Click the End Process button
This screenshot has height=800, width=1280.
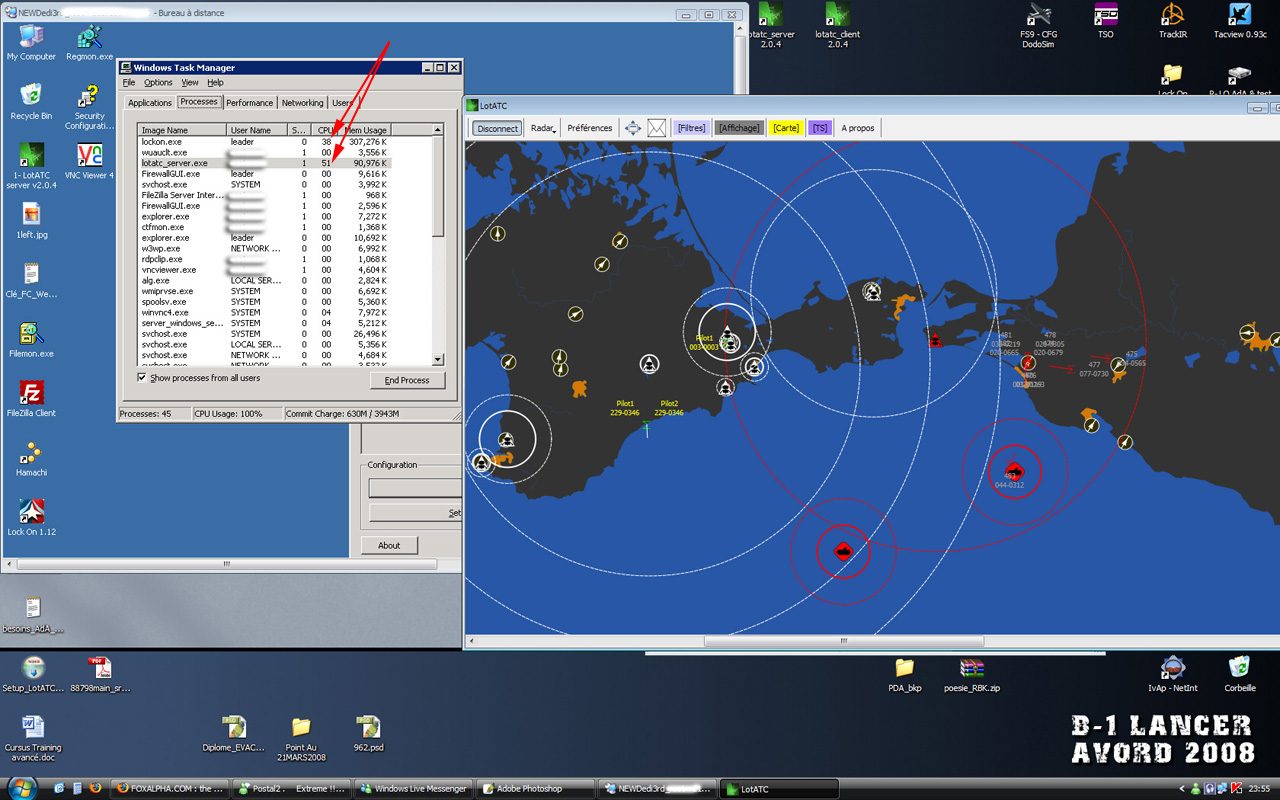pos(407,380)
